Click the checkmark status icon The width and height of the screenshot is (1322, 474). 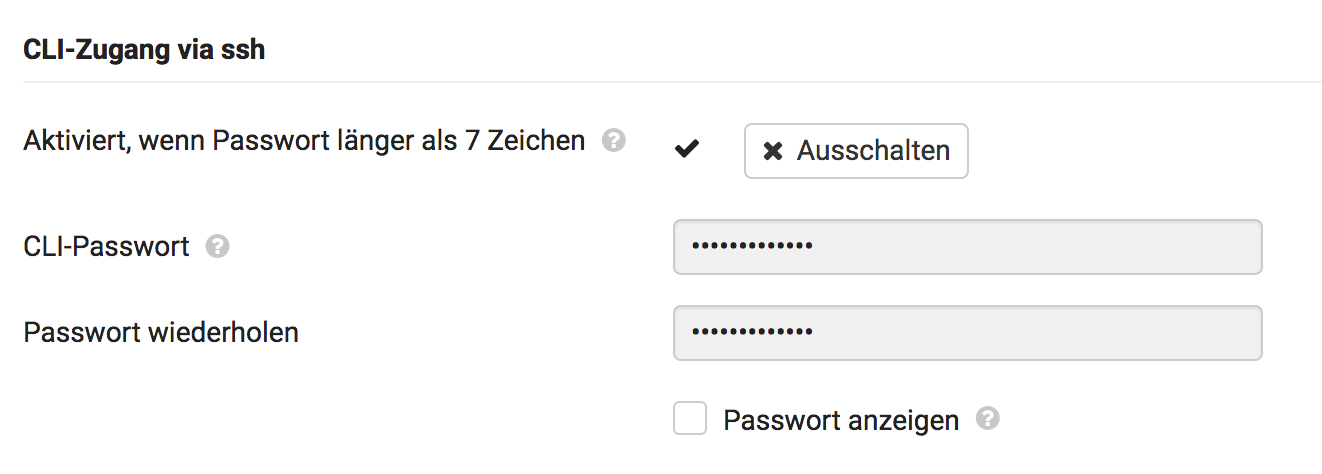[687, 150]
